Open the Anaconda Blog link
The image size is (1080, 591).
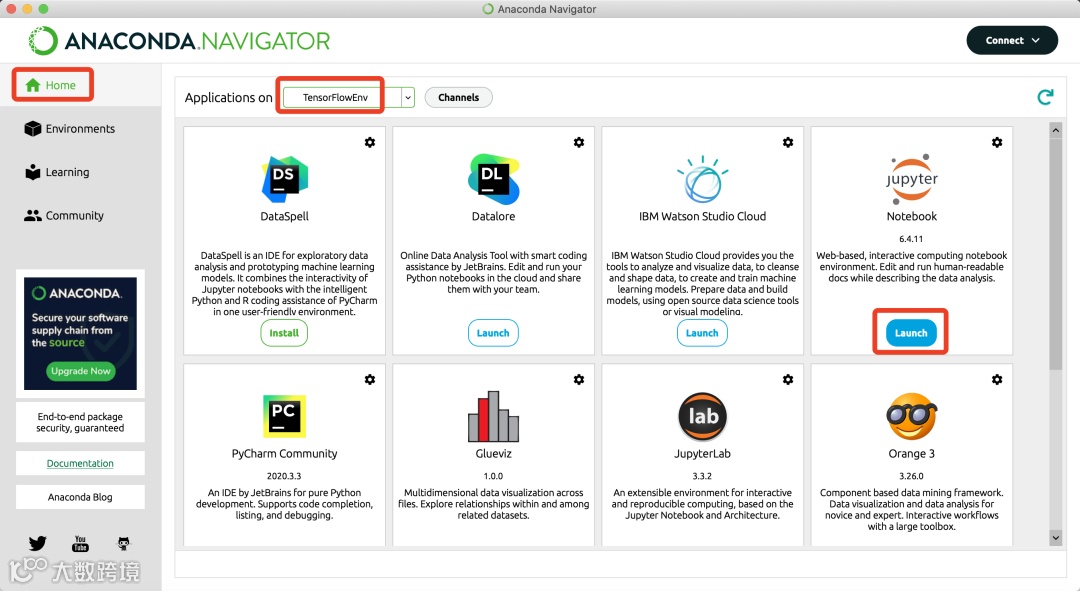80,497
